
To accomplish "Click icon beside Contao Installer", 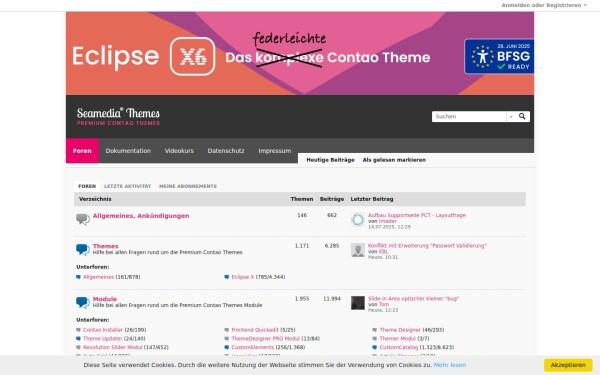I will (x=78, y=330).
